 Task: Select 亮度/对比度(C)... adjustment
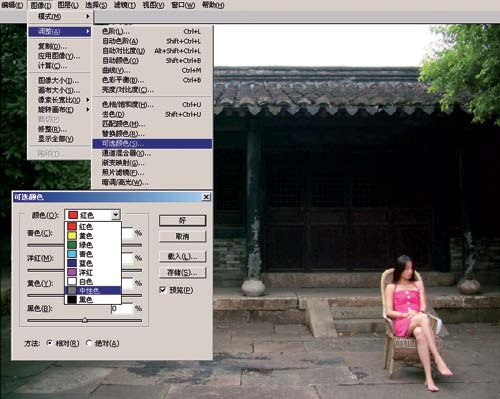[152, 90]
